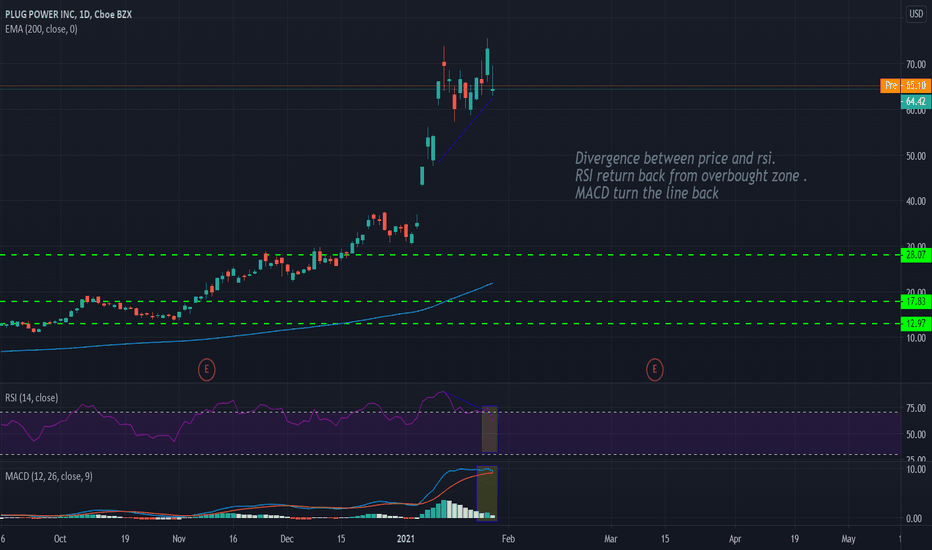This screenshot has width=932, height=550.
Task: Click the Oct date label
Action: pos(60,539)
